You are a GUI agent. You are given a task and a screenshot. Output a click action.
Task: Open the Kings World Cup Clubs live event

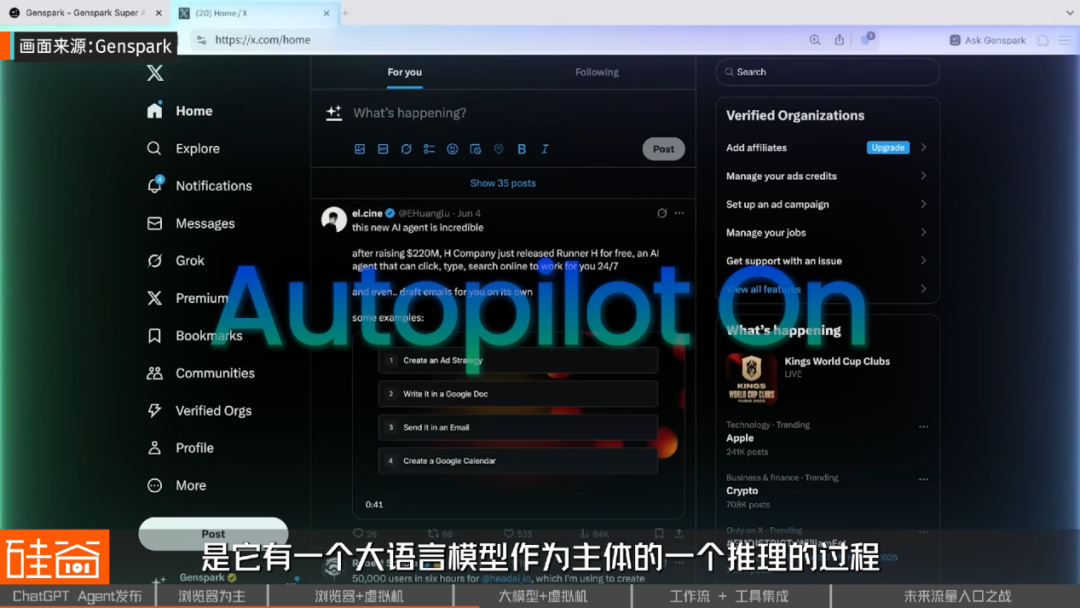point(837,361)
